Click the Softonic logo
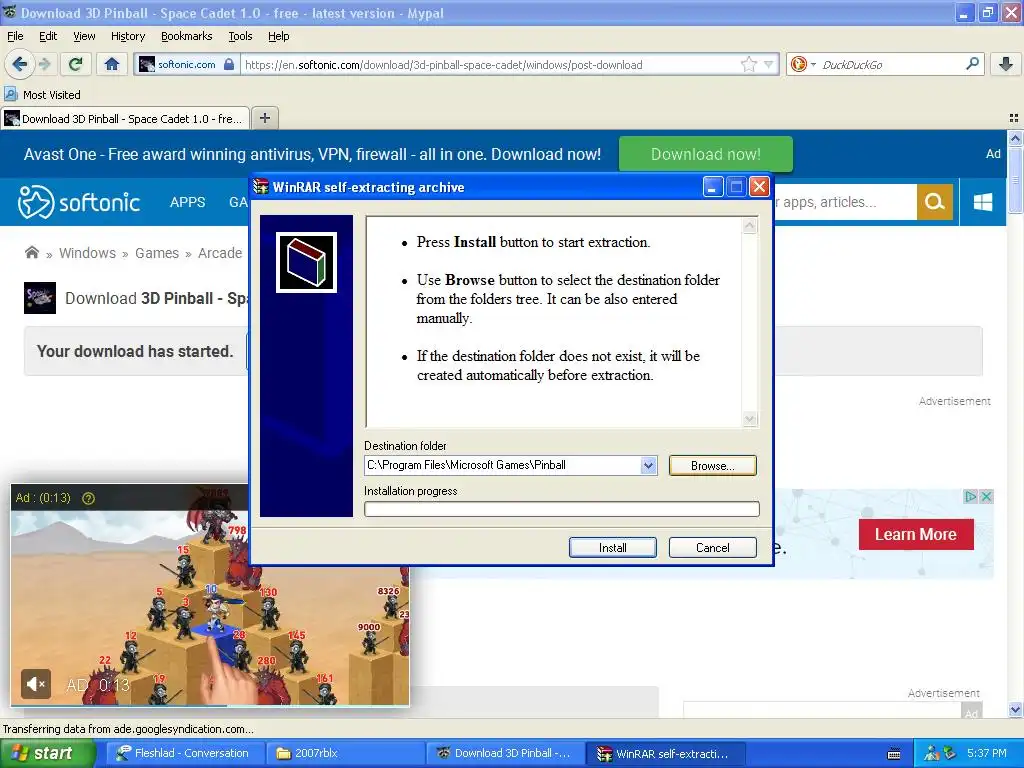Viewport: 1024px width, 768px height. 79,202
